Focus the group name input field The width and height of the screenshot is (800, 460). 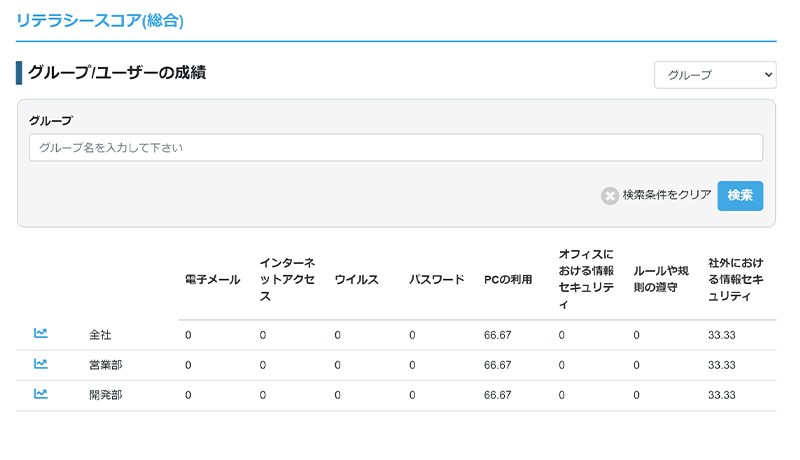tap(396, 147)
